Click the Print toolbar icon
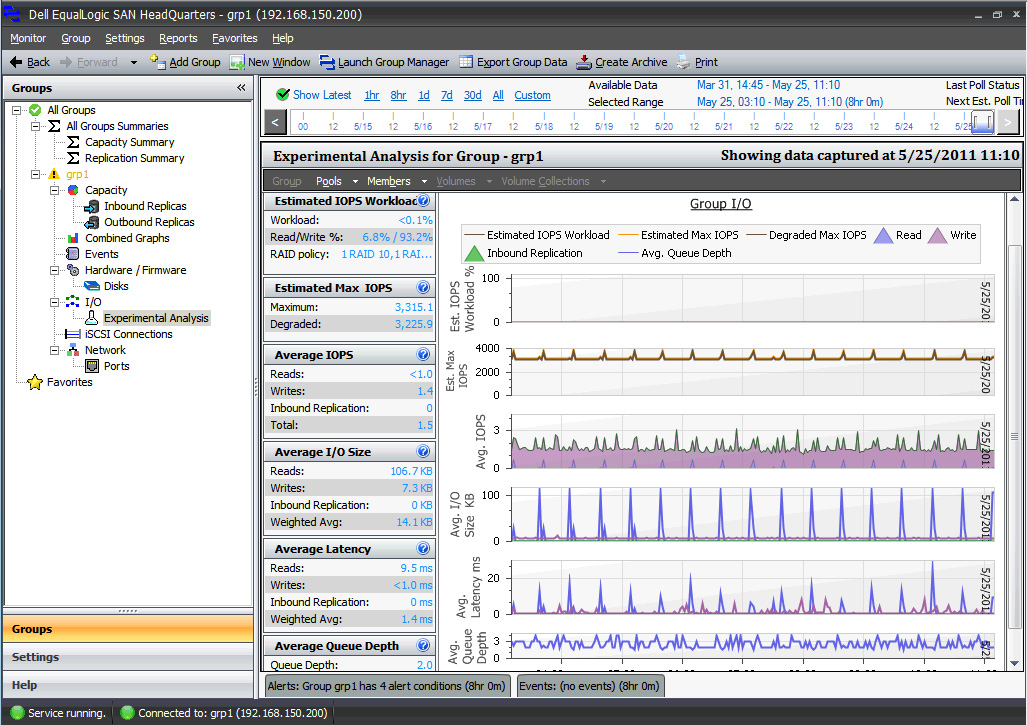1027x725 pixels. tap(684, 62)
